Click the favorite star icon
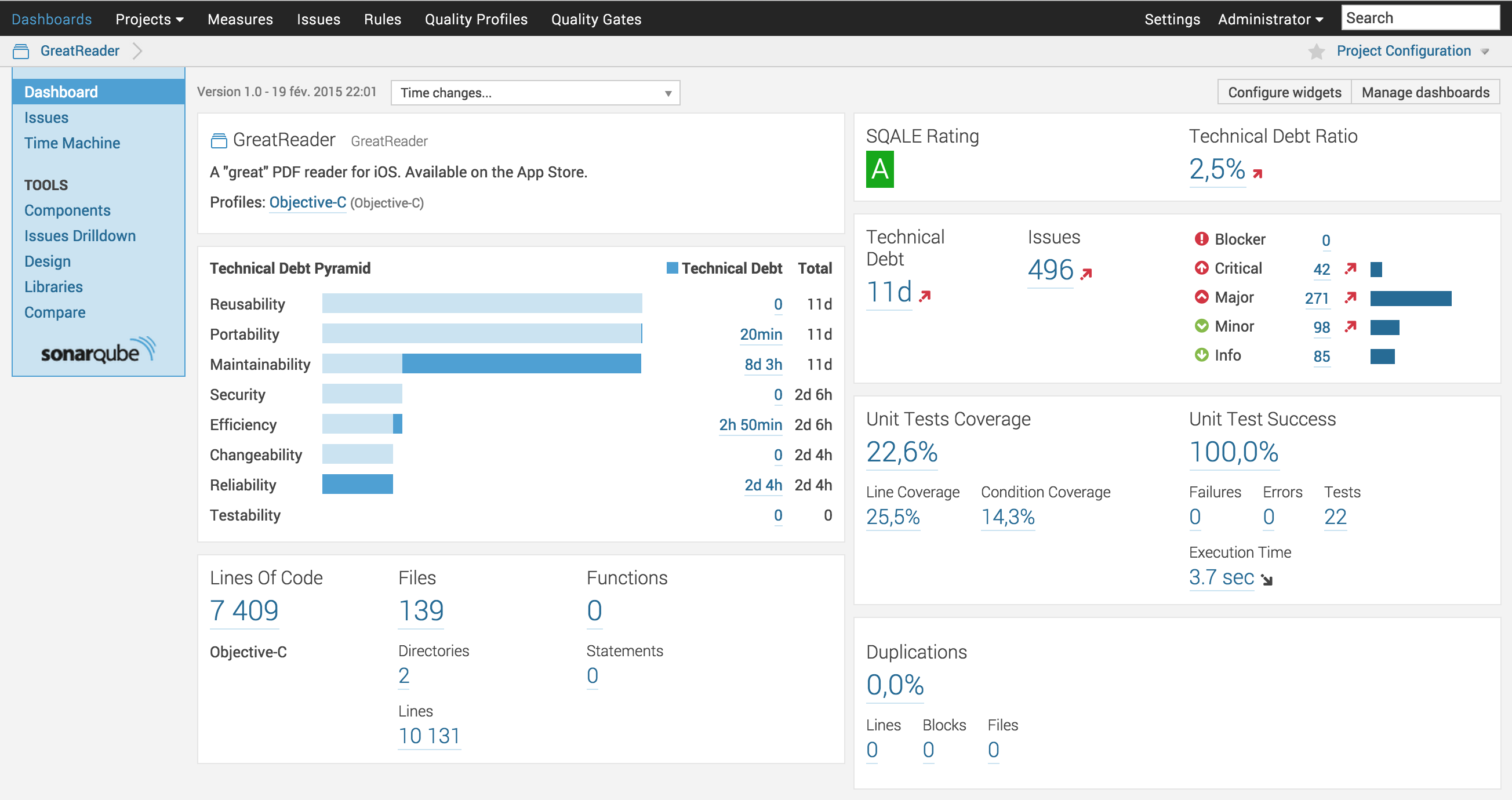 tap(1317, 52)
